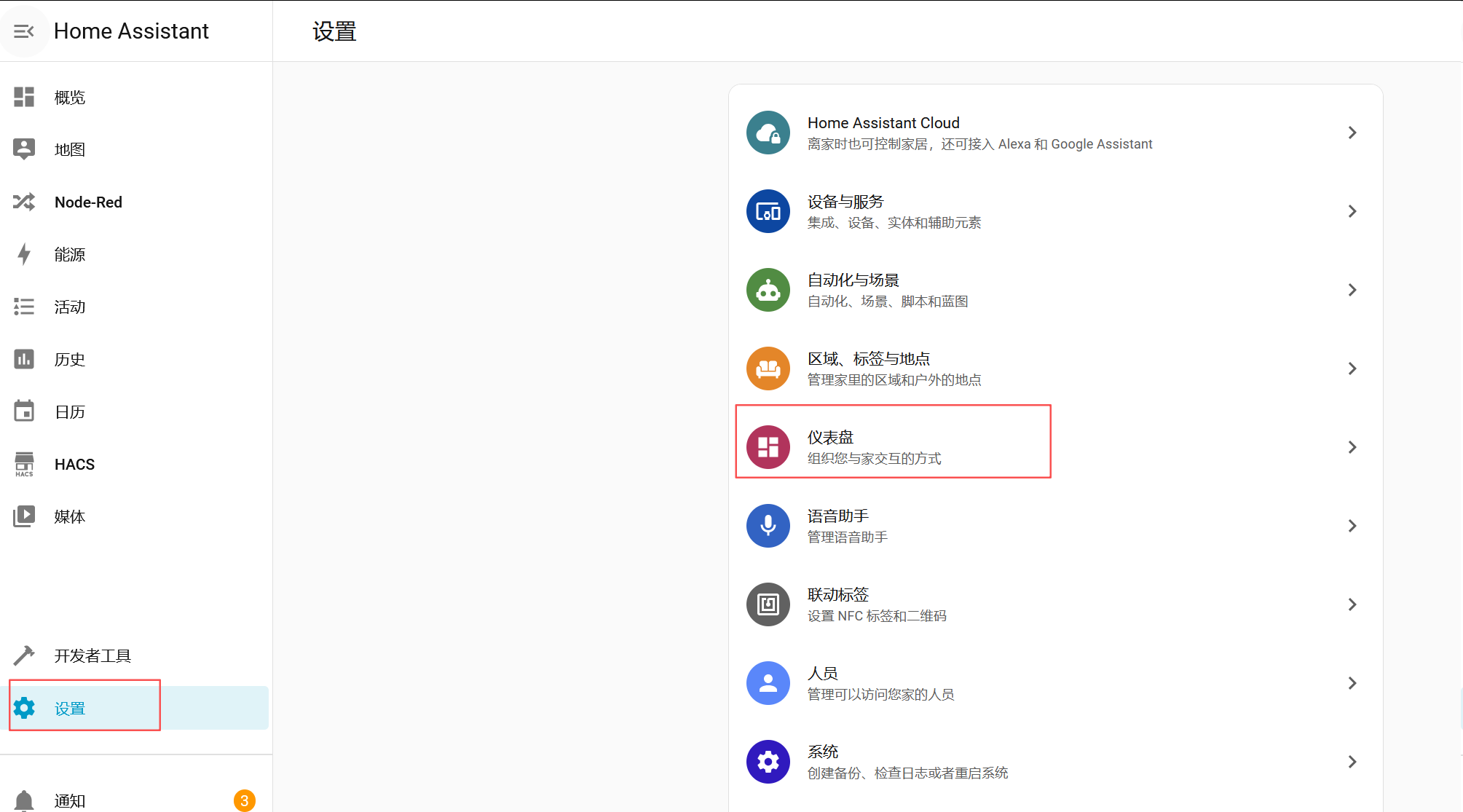The image size is (1463, 812).
Task: Open the 能源 (Energy) lightning icon
Action: pyautogui.click(x=24, y=254)
